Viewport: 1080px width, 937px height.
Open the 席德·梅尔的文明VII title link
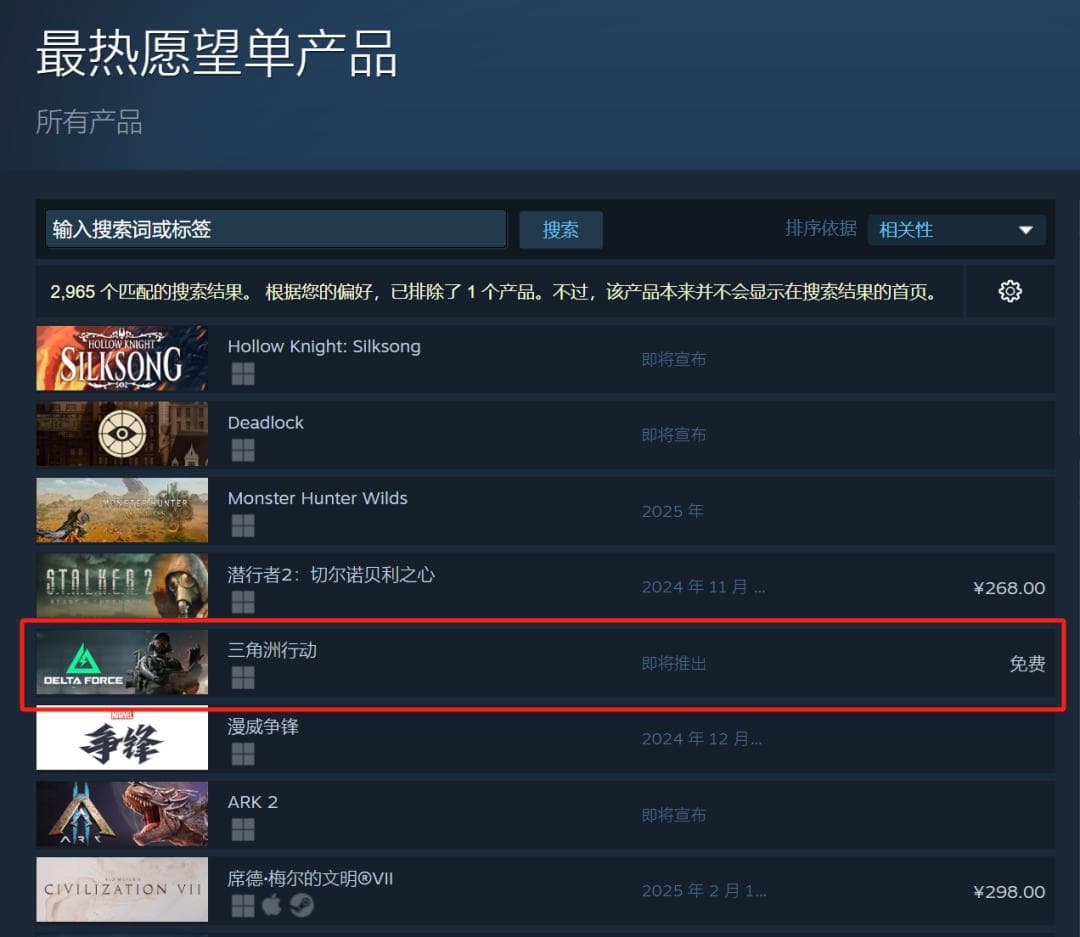coord(310,878)
